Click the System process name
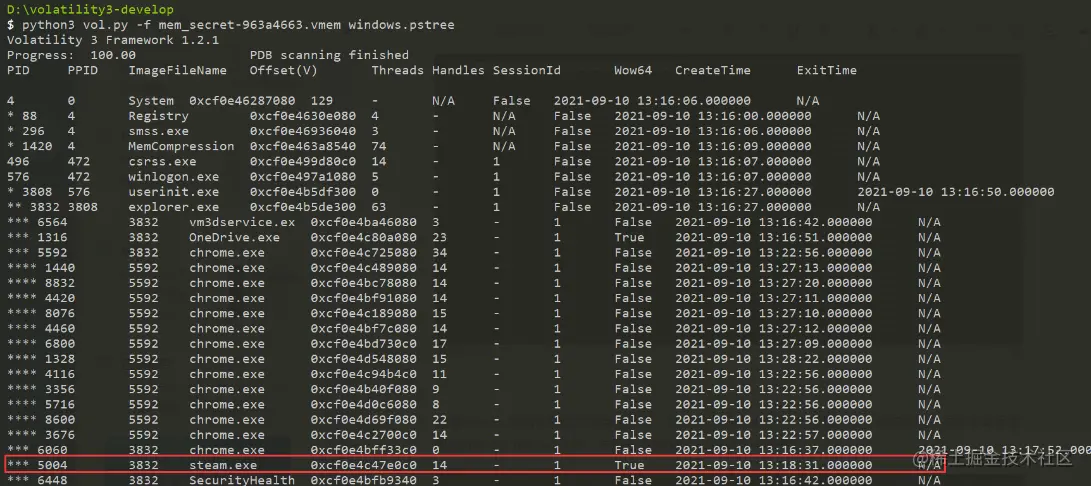1091x486 pixels. click(x=151, y=101)
